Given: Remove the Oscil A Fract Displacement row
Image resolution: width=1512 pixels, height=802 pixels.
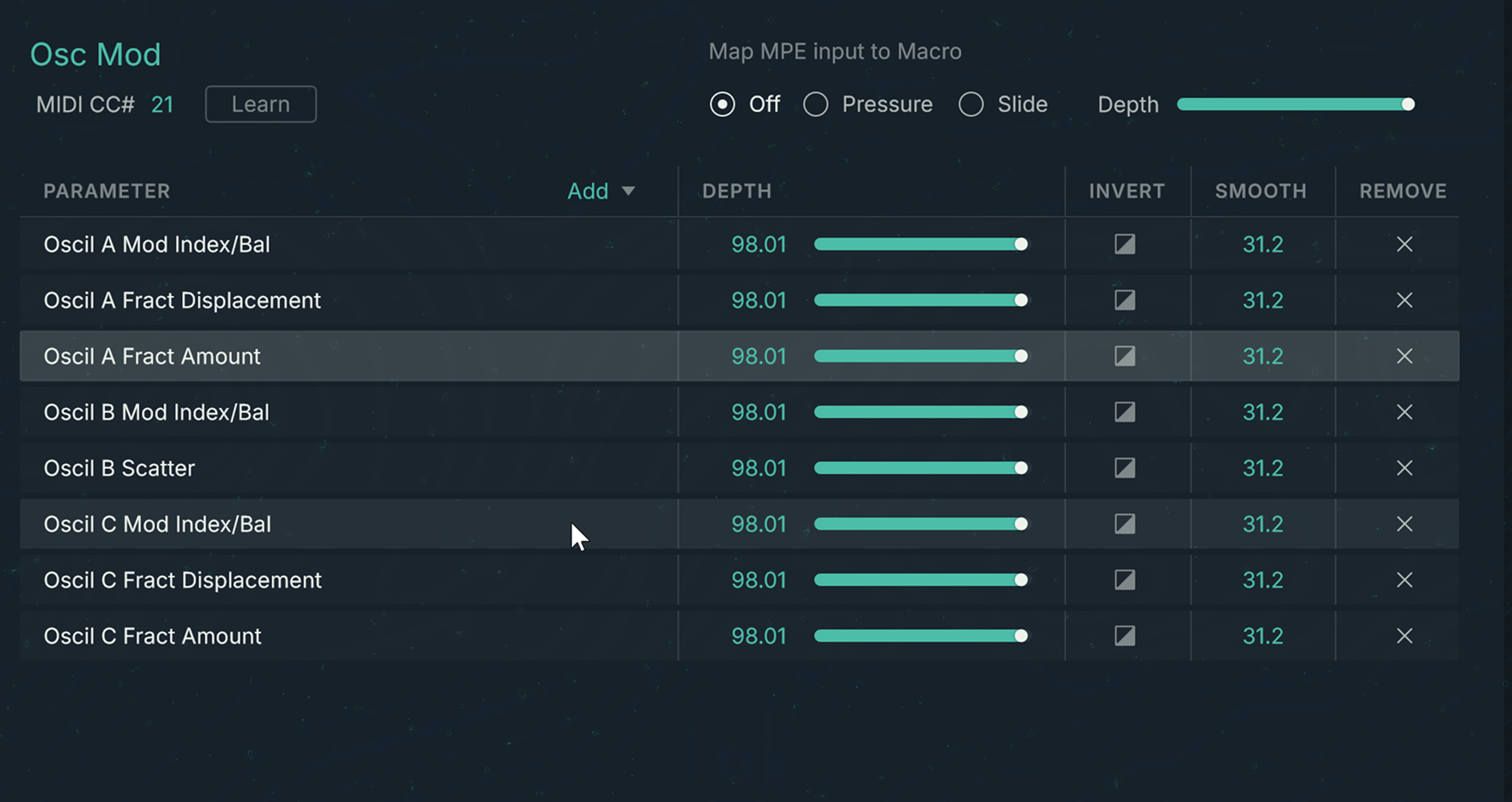Looking at the screenshot, I should coord(1404,300).
